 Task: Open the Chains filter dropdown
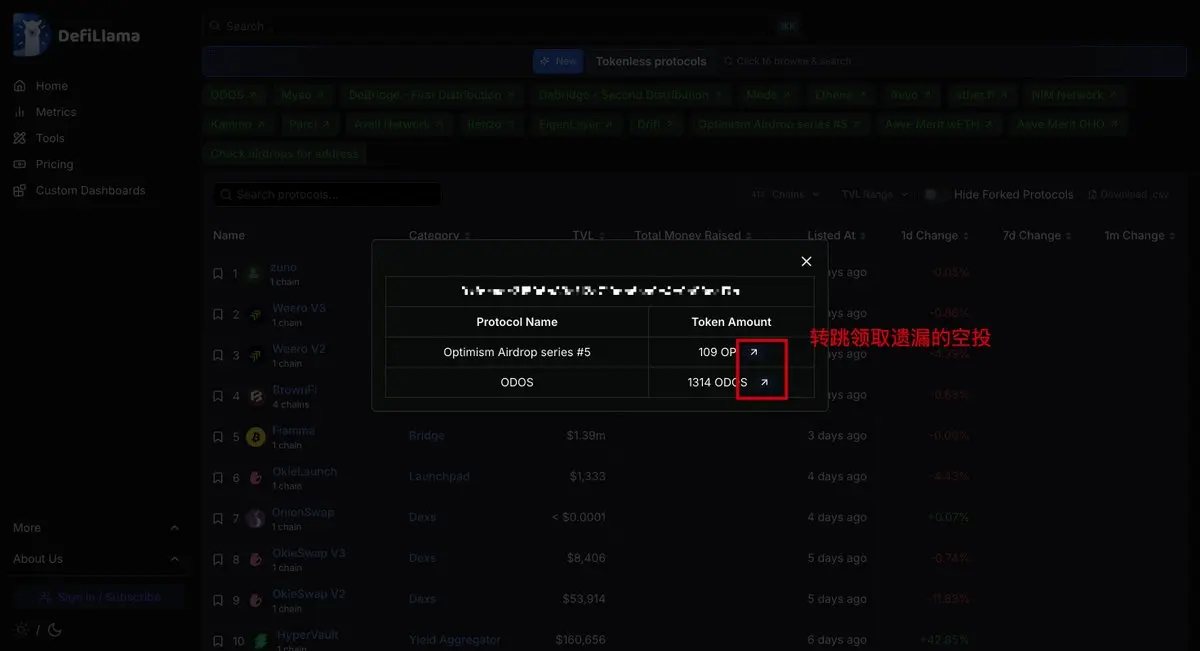click(x=786, y=194)
